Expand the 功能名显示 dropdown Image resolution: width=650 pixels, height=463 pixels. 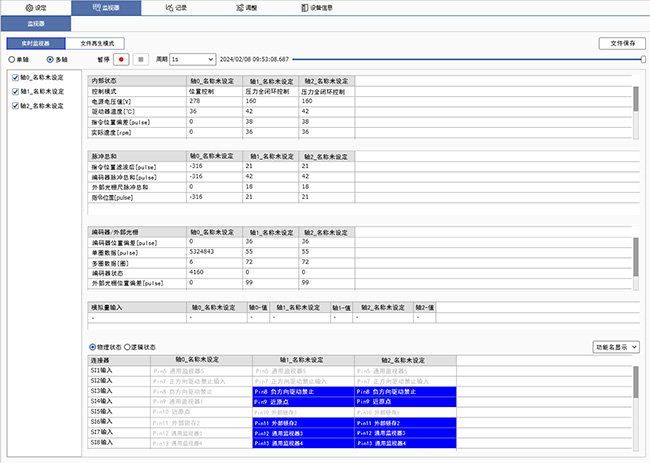[616, 346]
